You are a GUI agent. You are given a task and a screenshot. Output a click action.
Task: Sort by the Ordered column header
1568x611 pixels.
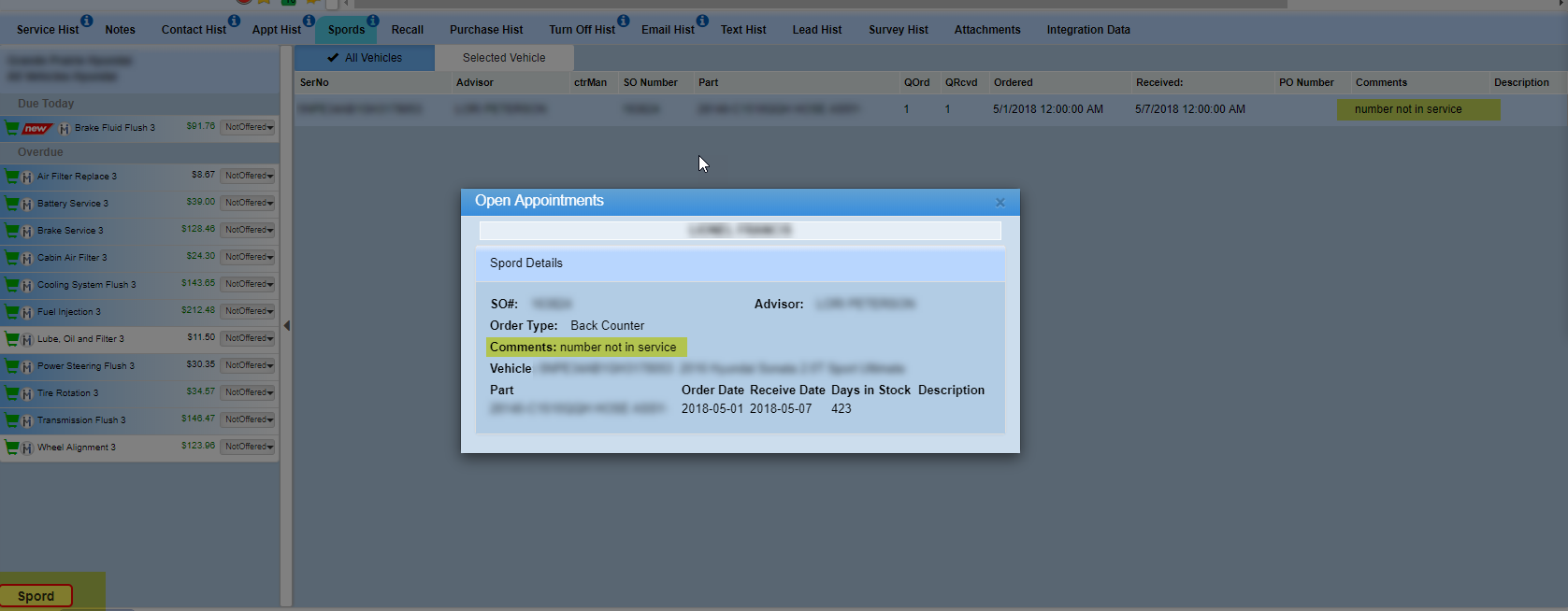[x=1014, y=82]
